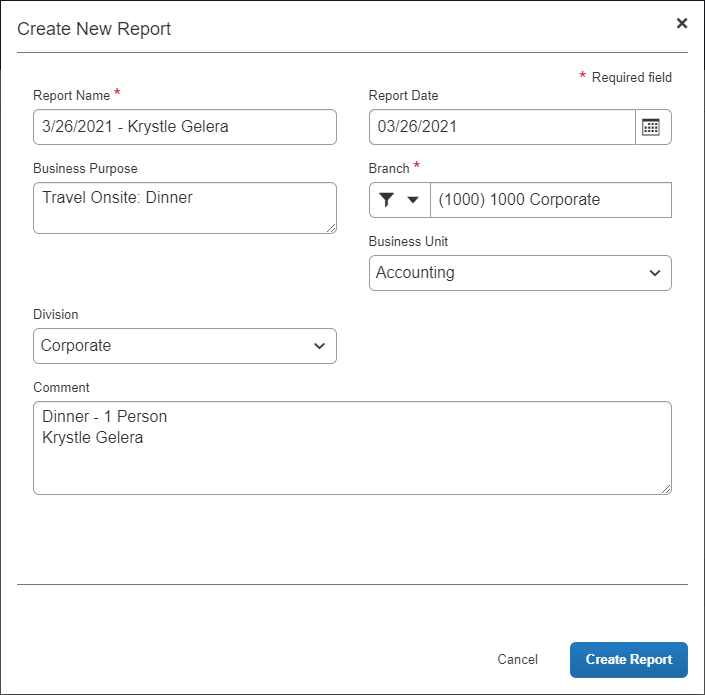Click the Required field legend text
Screen dimensions: 705x695
[x=631, y=77]
